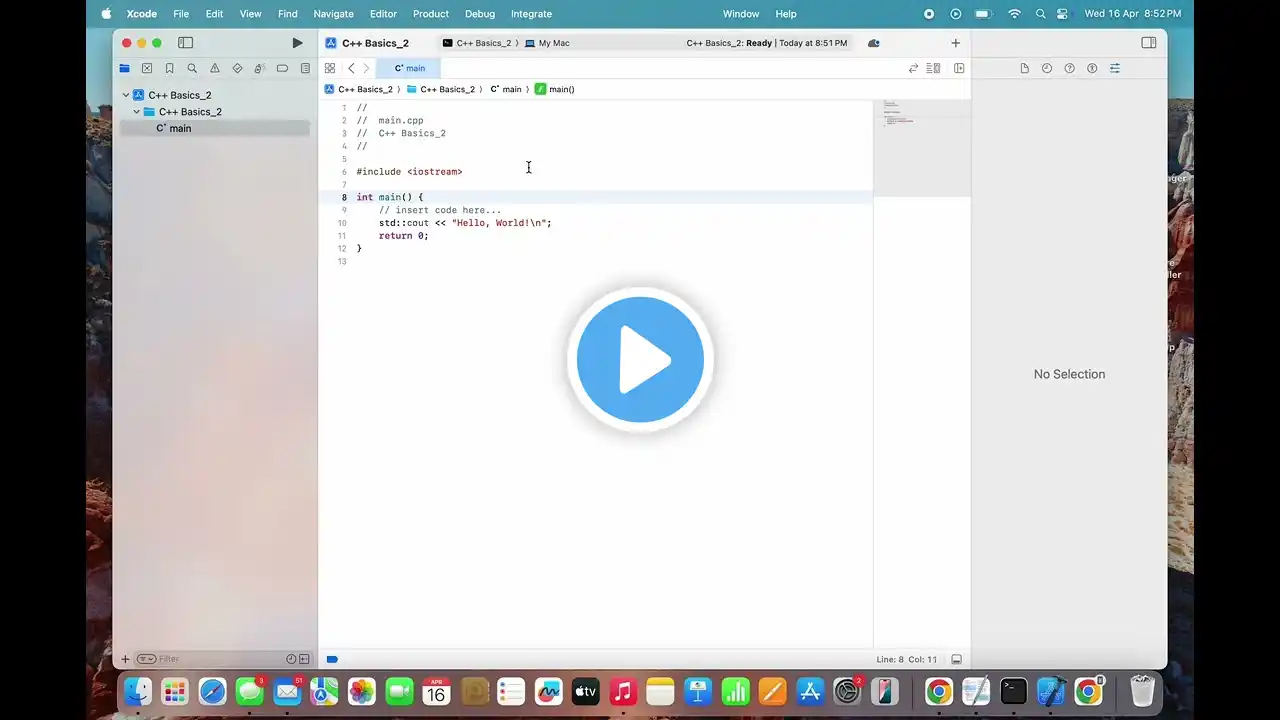Show the History inspector
The image size is (1280, 720).
1047,68
